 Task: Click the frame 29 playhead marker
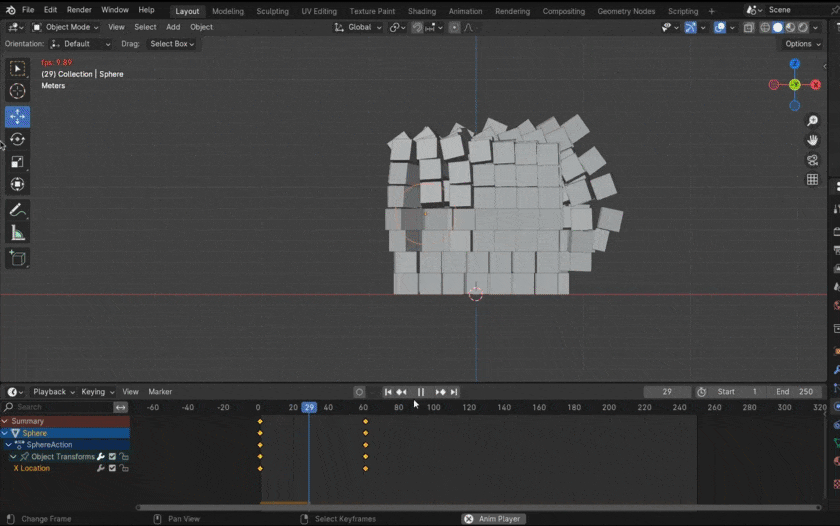pos(309,408)
